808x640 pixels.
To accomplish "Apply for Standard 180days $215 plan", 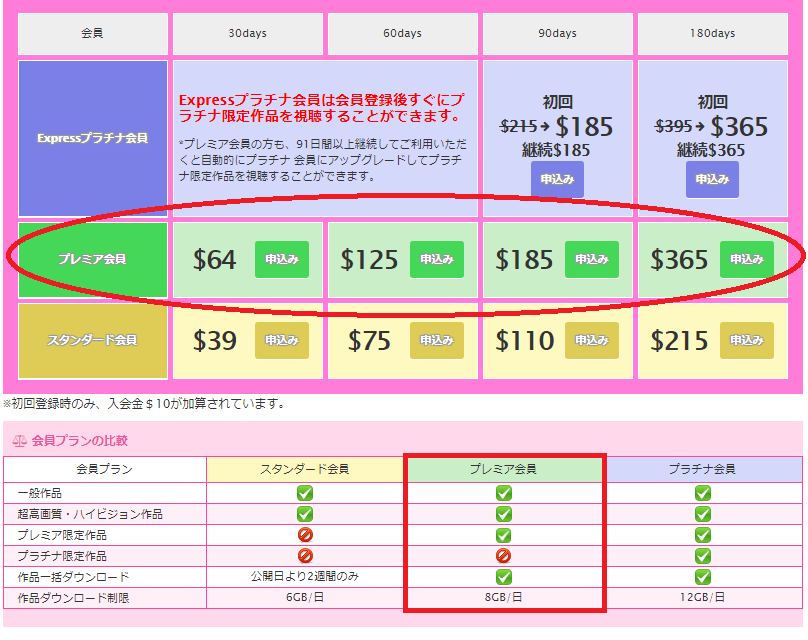I will click(x=747, y=340).
